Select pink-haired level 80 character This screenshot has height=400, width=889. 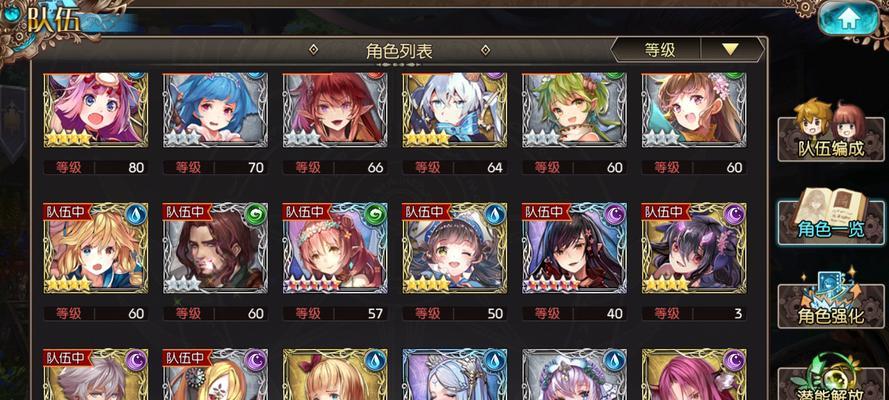point(96,110)
